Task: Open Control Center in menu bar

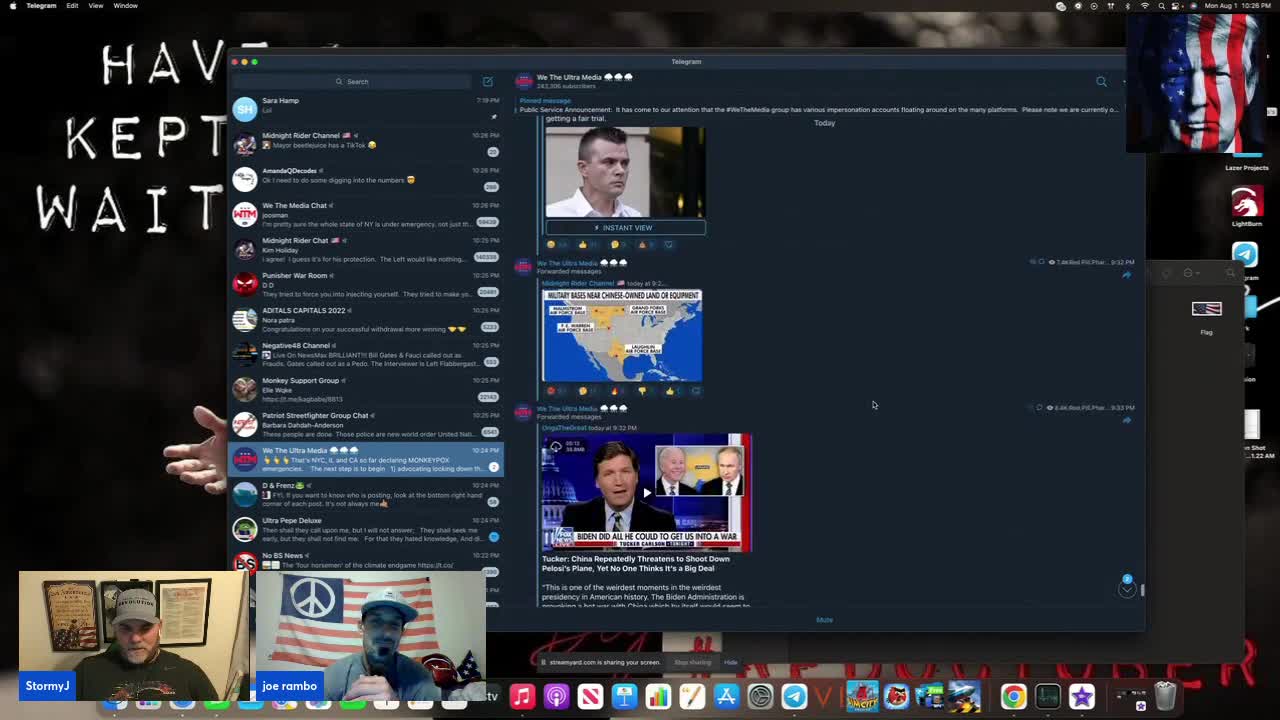Action: (x=1177, y=6)
